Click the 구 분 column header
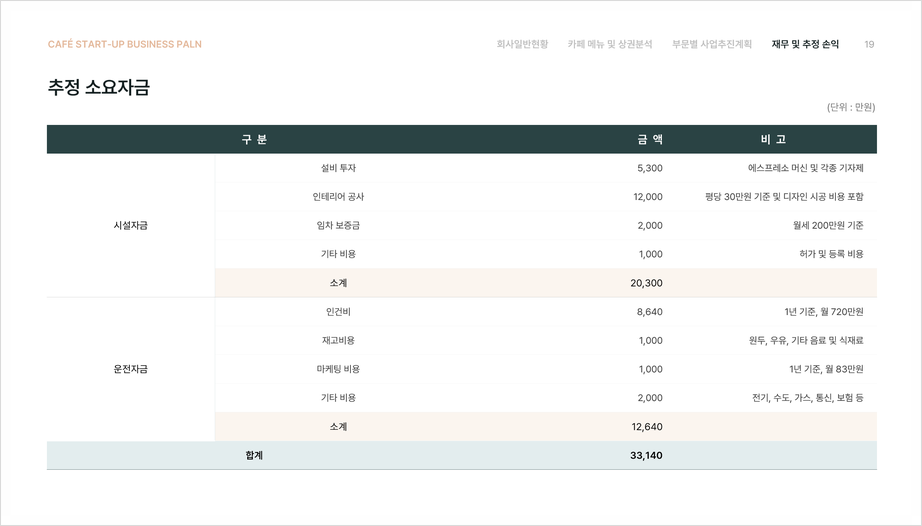The width and height of the screenshot is (922, 526). pyautogui.click(x=254, y=139)
